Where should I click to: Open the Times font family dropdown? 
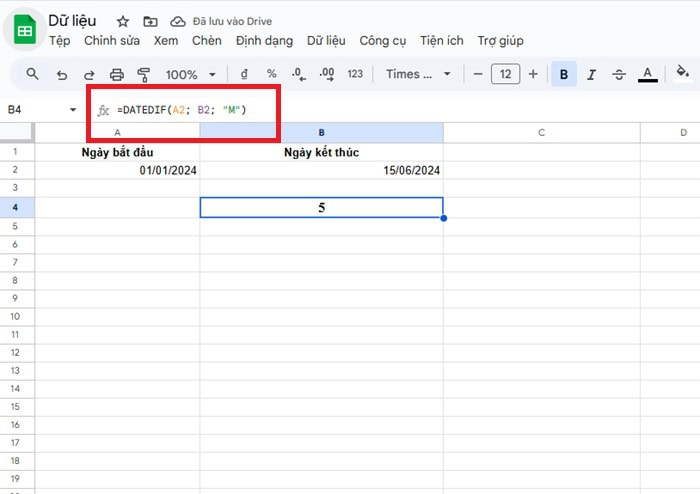418,74
